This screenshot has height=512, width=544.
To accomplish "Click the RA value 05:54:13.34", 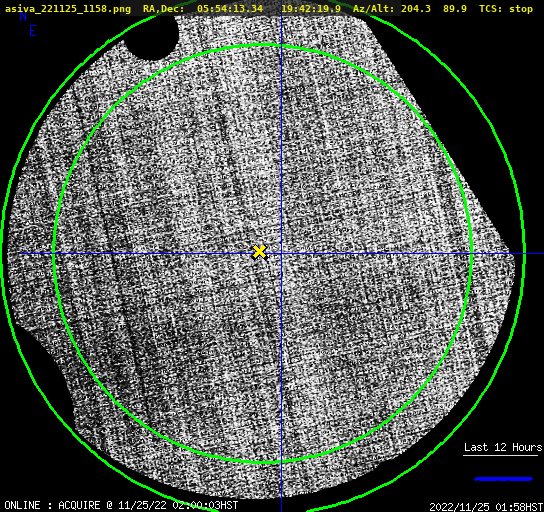I will click(230, 9).
